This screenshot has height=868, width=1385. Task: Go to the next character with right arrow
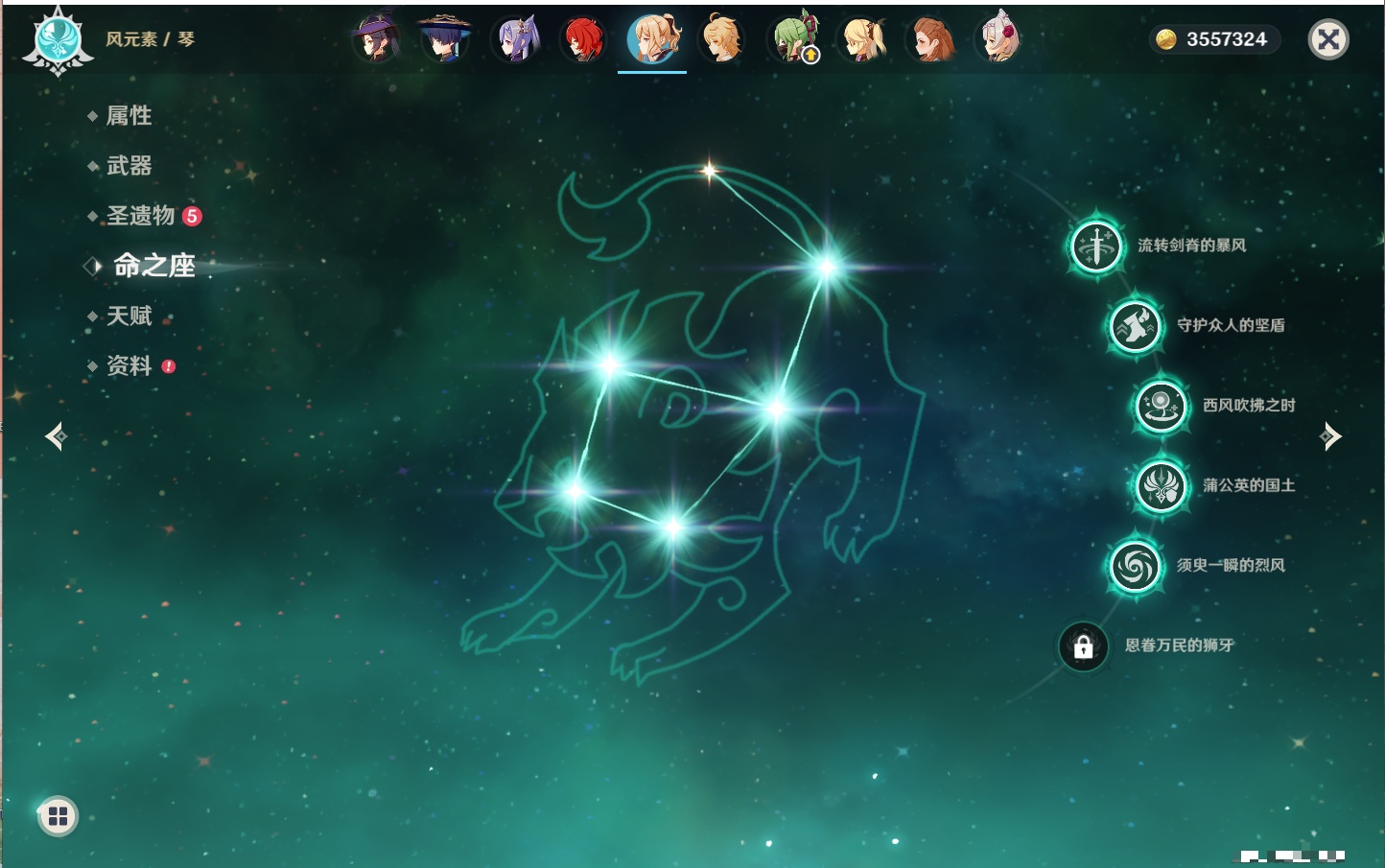click(1330, 436)
